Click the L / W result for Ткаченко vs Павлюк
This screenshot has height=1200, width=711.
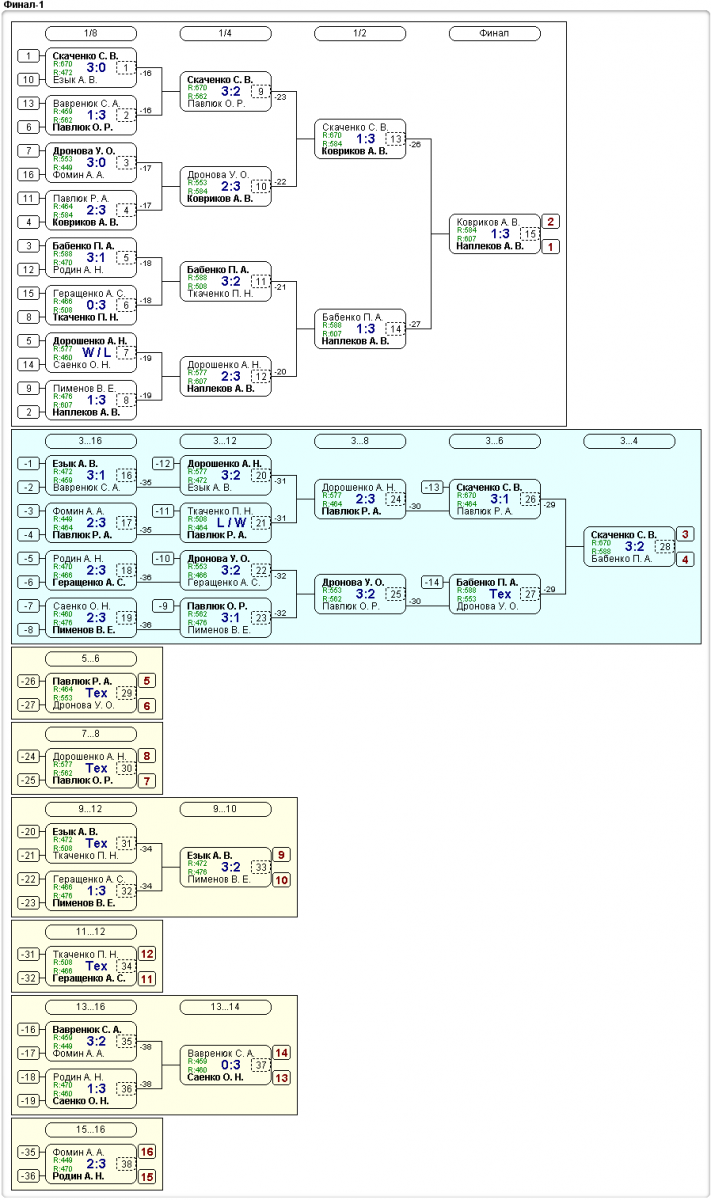coord(232,522)
